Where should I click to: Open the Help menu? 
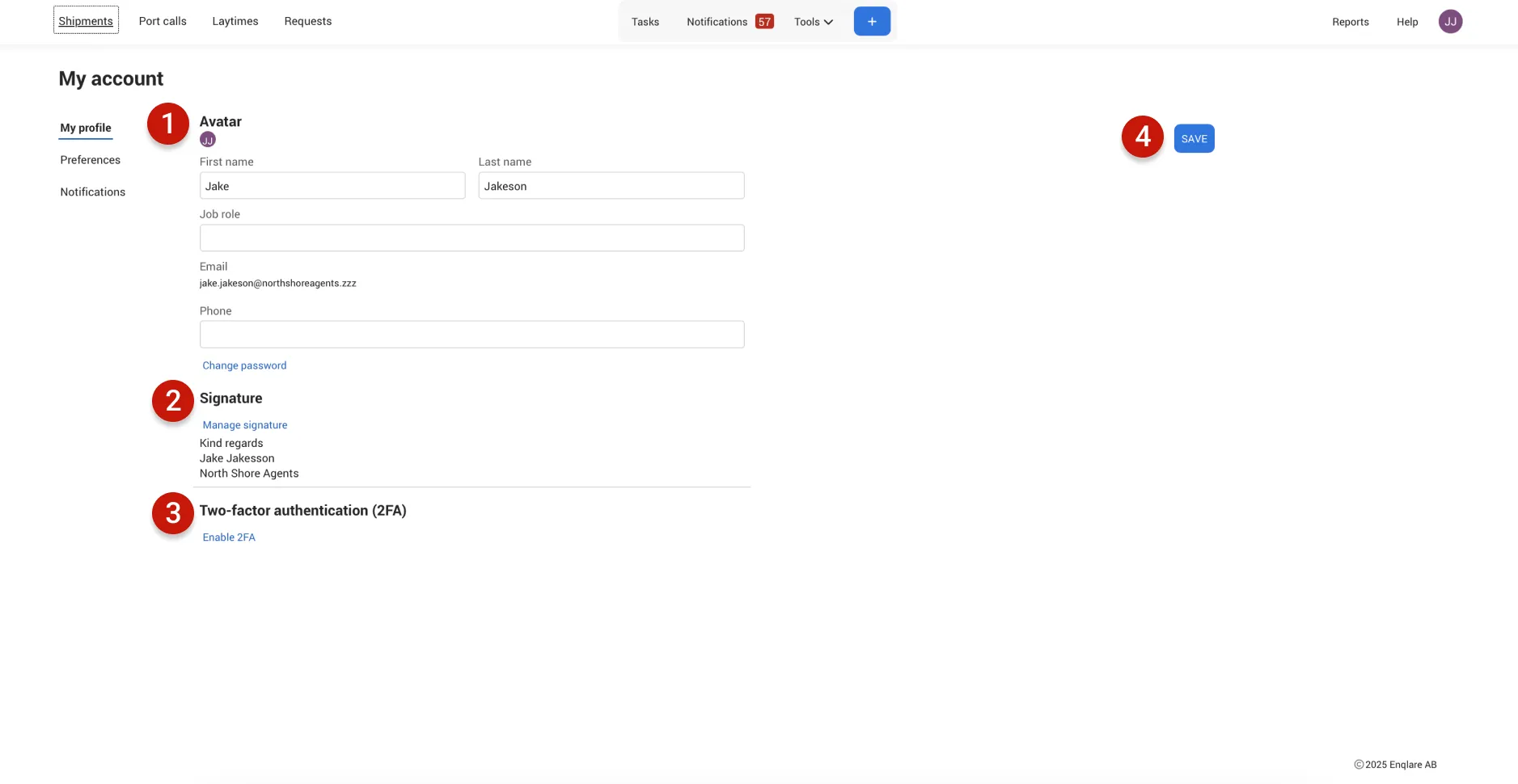point(1407,22)
